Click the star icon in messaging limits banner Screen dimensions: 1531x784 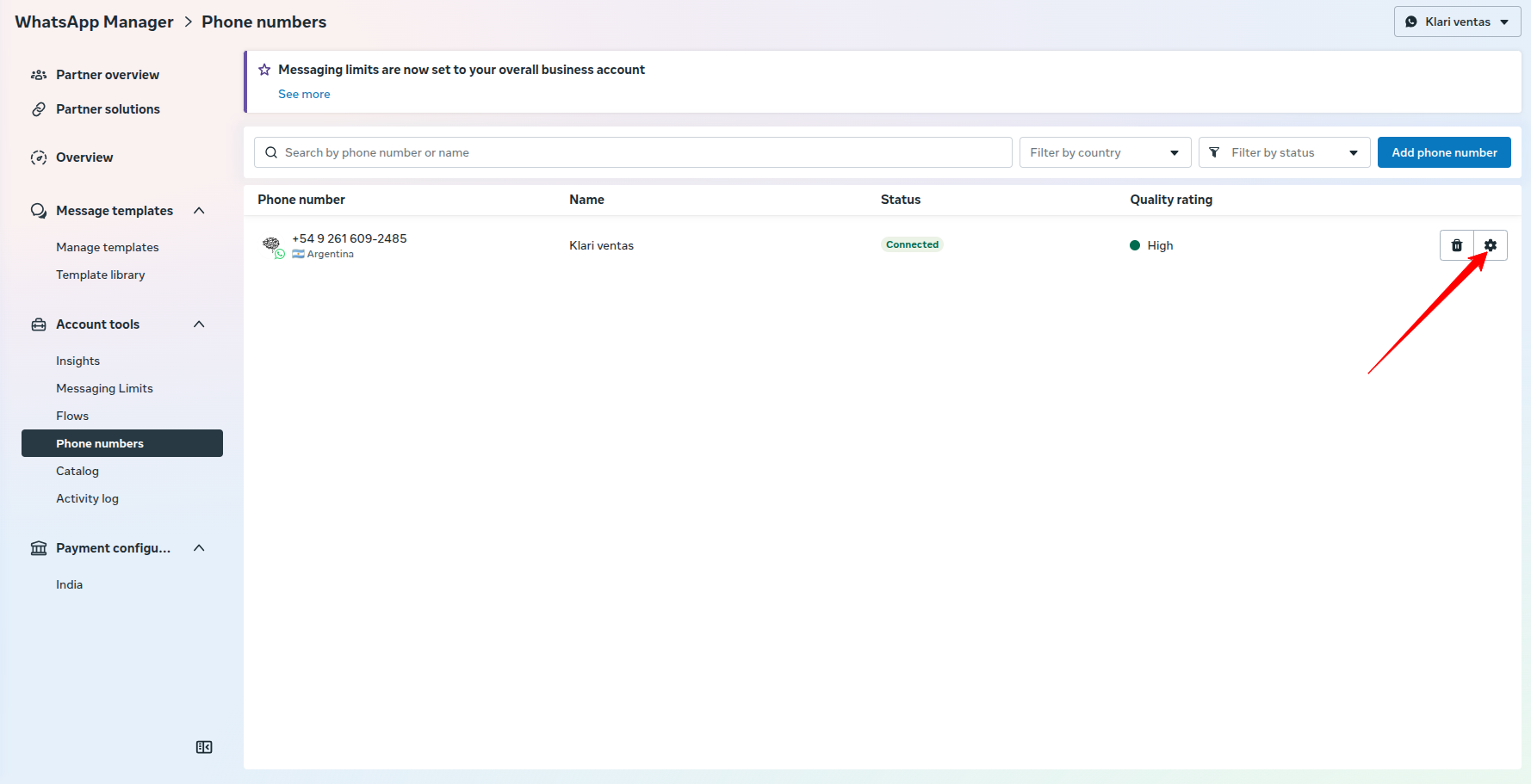click(264, 70)
